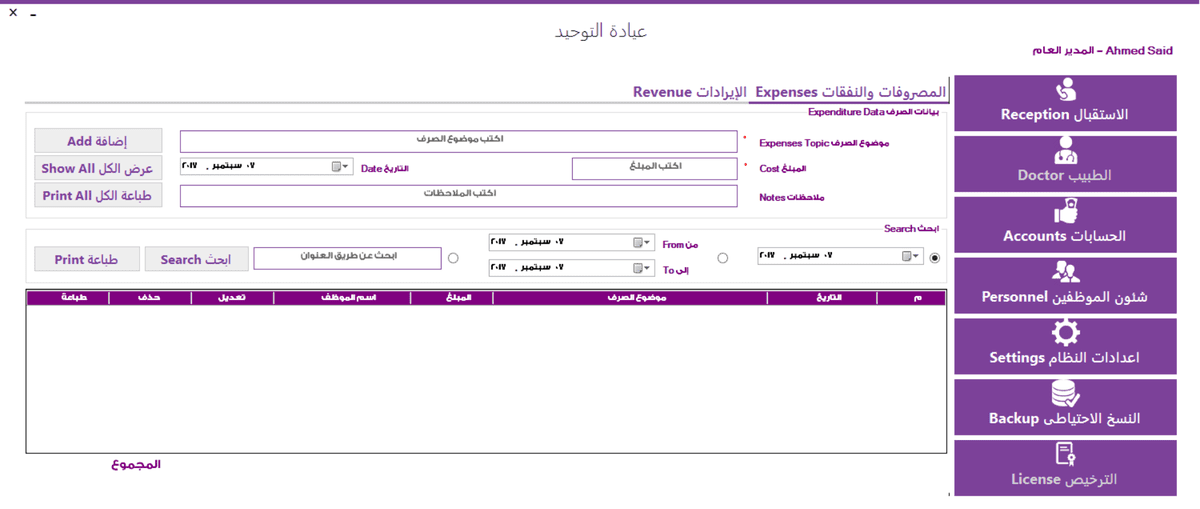Click calendar icon in expenditure Date field
Viewport: 1200px width, 509px height.
(337, 167)
